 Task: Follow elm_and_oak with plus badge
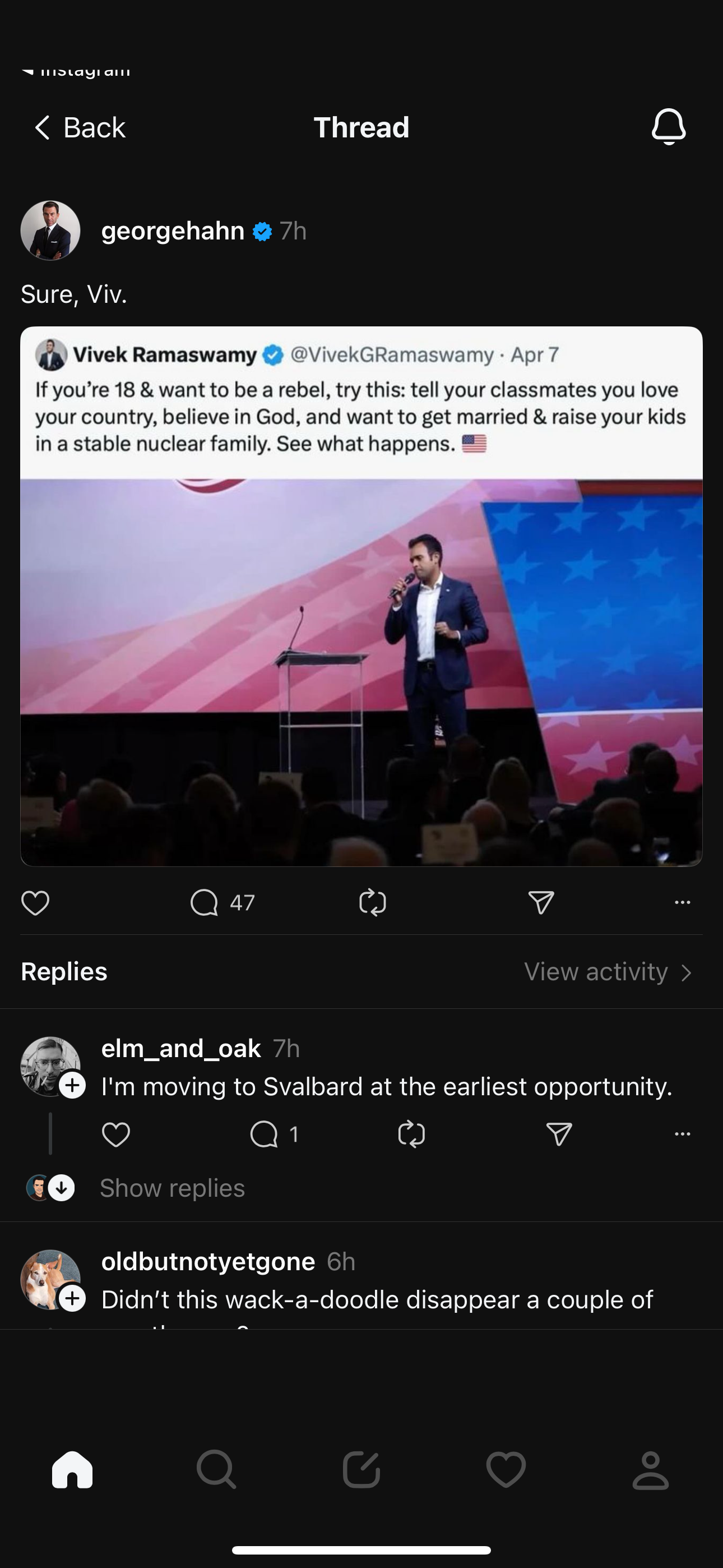point(72,1085)
